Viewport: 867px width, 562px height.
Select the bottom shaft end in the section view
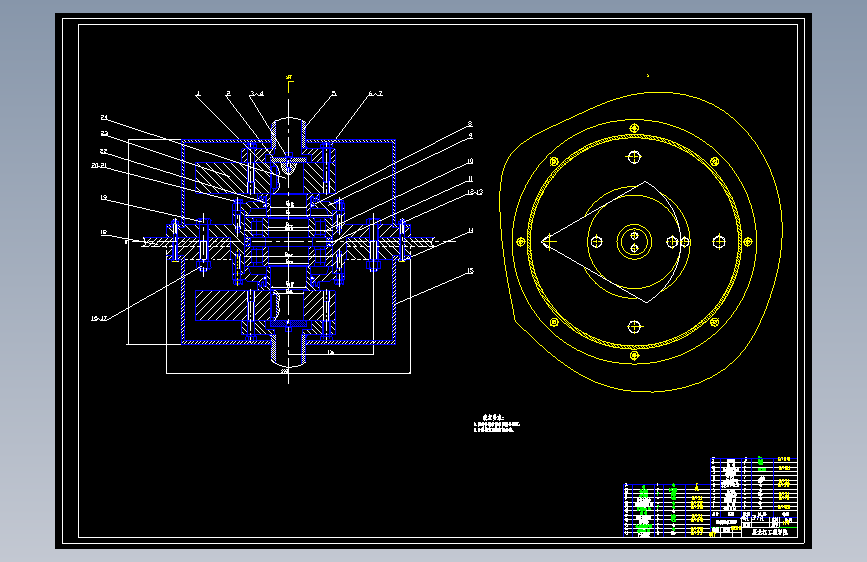coord(288,350)
